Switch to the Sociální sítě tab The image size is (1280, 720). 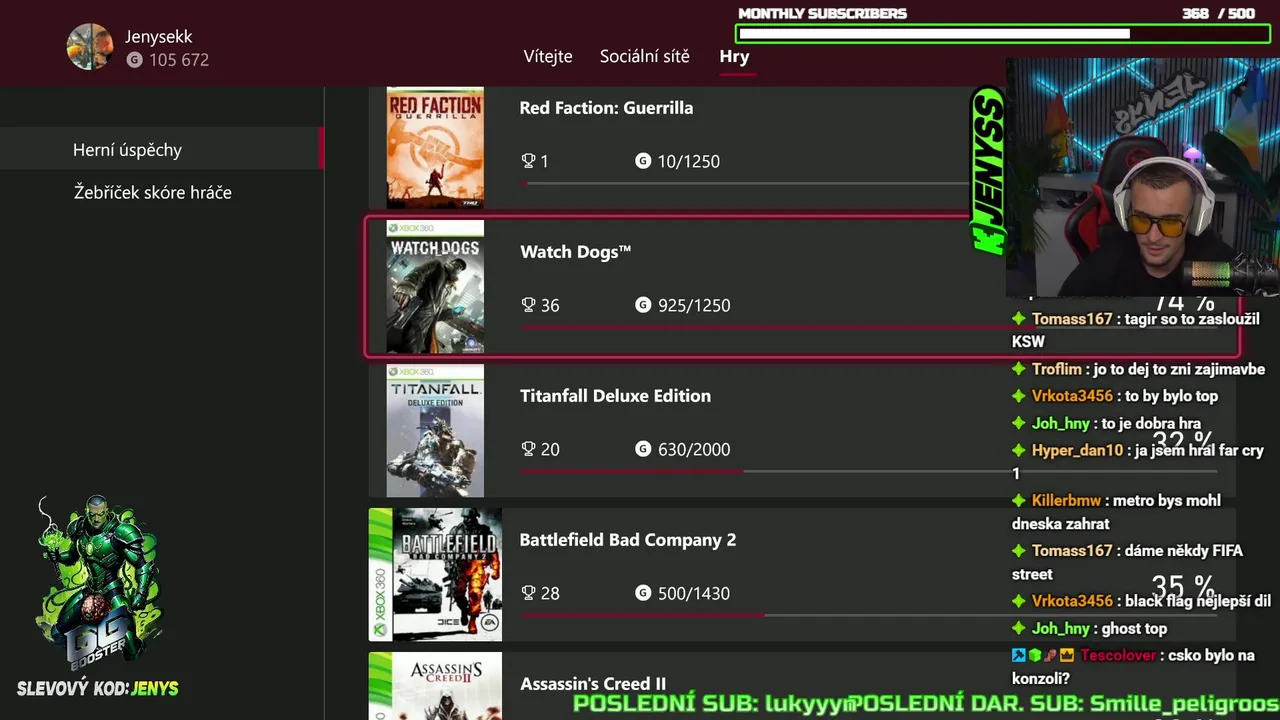click(645, 56)
